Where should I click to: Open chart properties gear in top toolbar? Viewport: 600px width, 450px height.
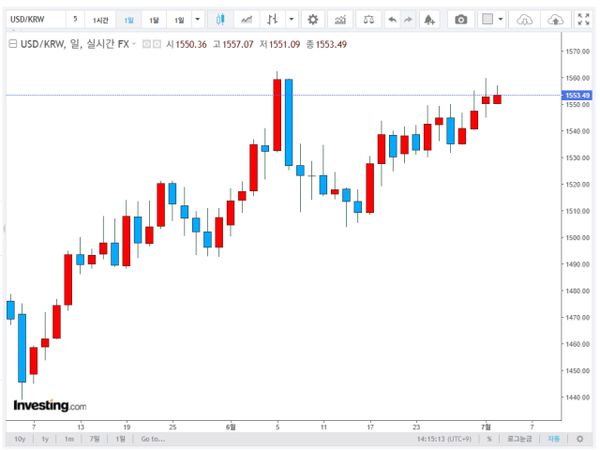tap(313, 19)
